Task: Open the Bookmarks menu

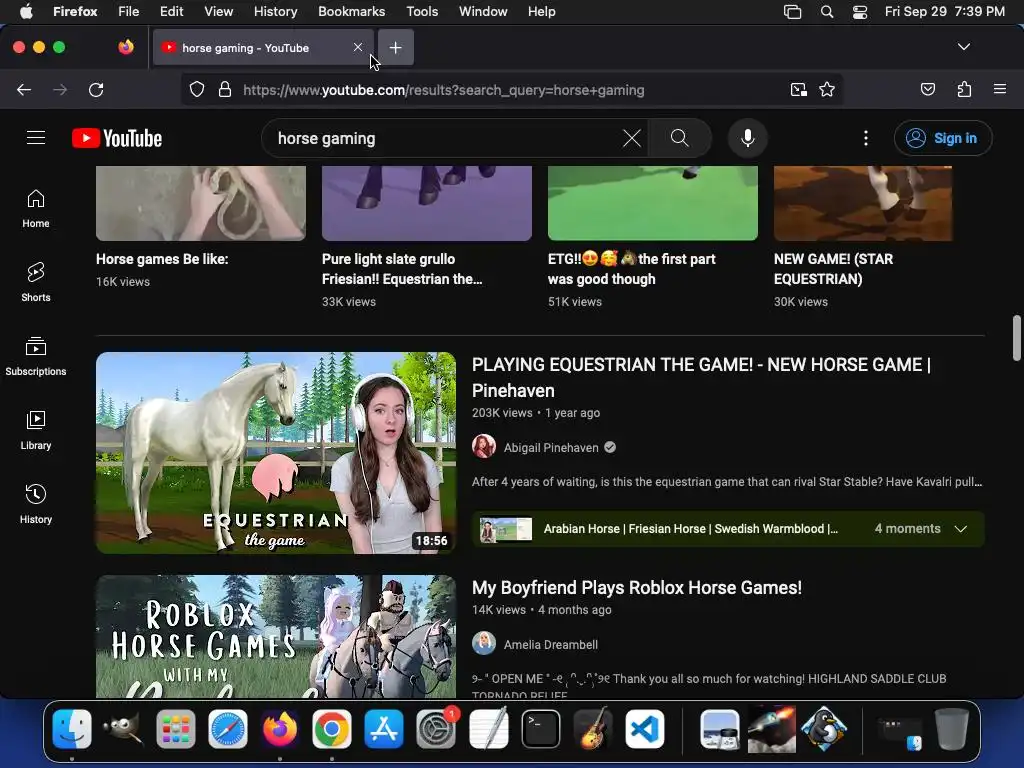Action: pyautogui.click(x=351, y=11)
